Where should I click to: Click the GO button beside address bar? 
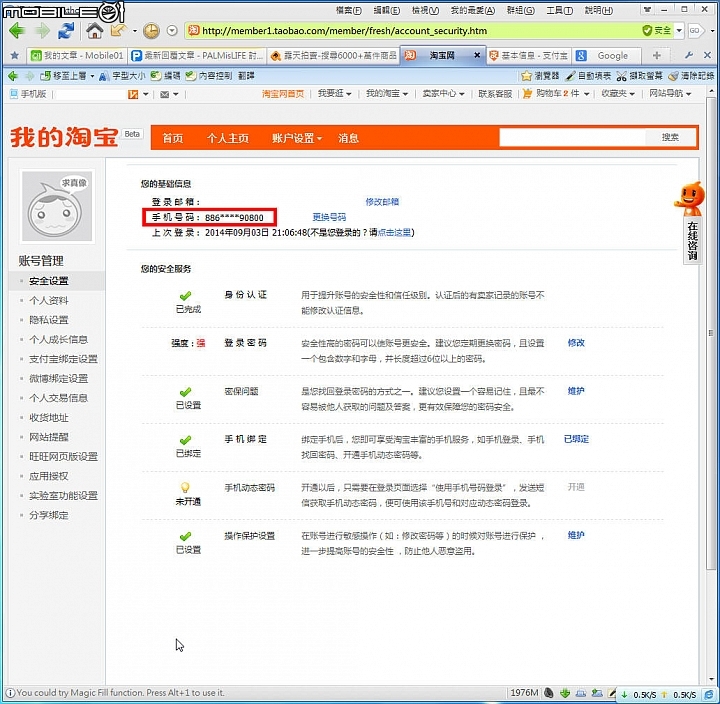click(x=695, y=31)
